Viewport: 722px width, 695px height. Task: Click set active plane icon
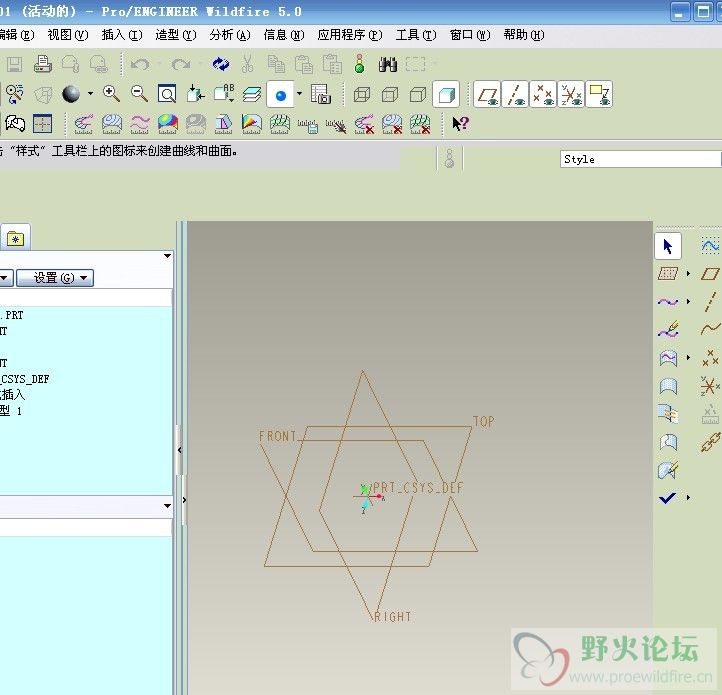pyautogui.click(x=668, y=274)
